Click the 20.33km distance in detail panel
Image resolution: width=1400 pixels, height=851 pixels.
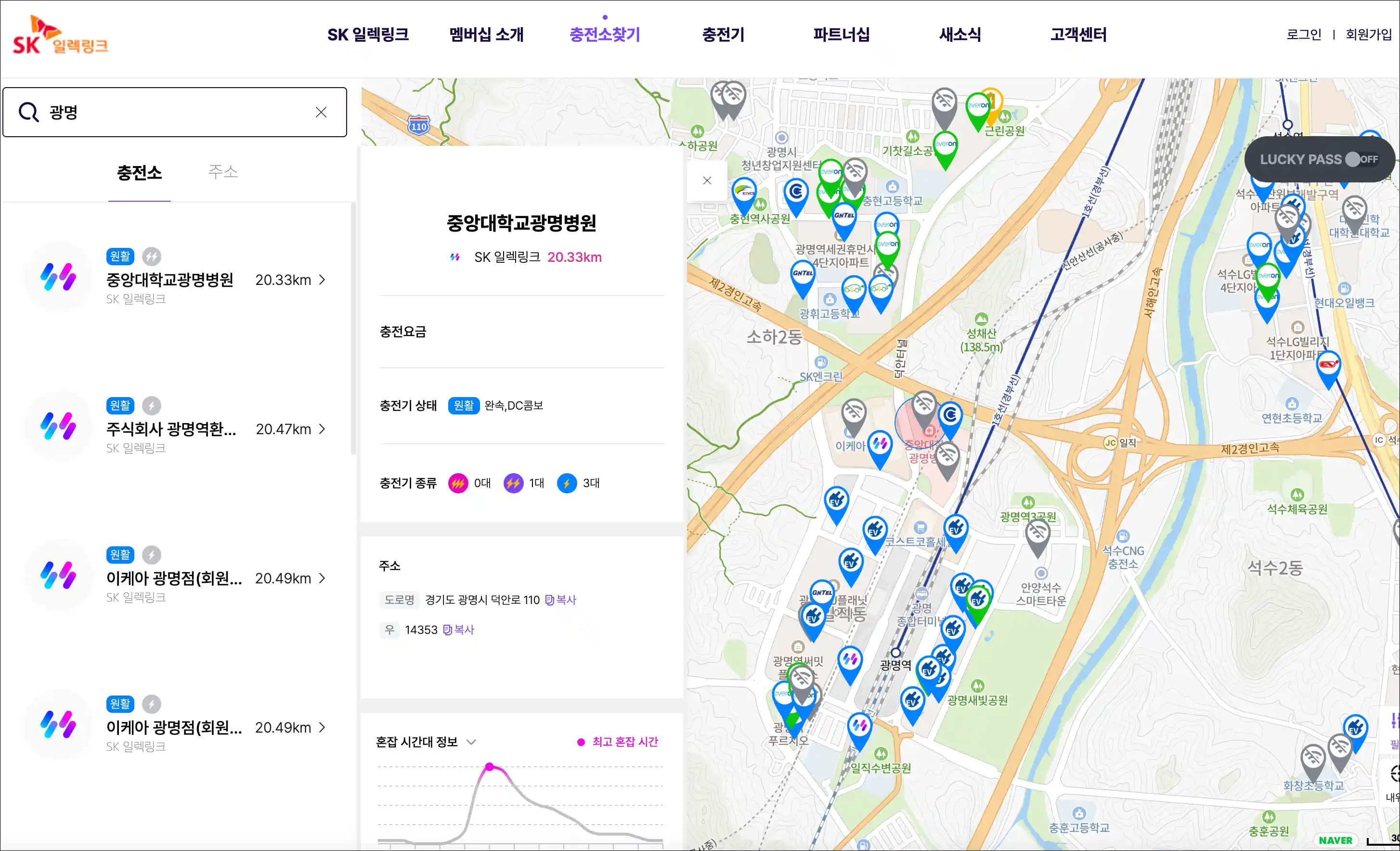pyautogui.click(x=574, y=258)
